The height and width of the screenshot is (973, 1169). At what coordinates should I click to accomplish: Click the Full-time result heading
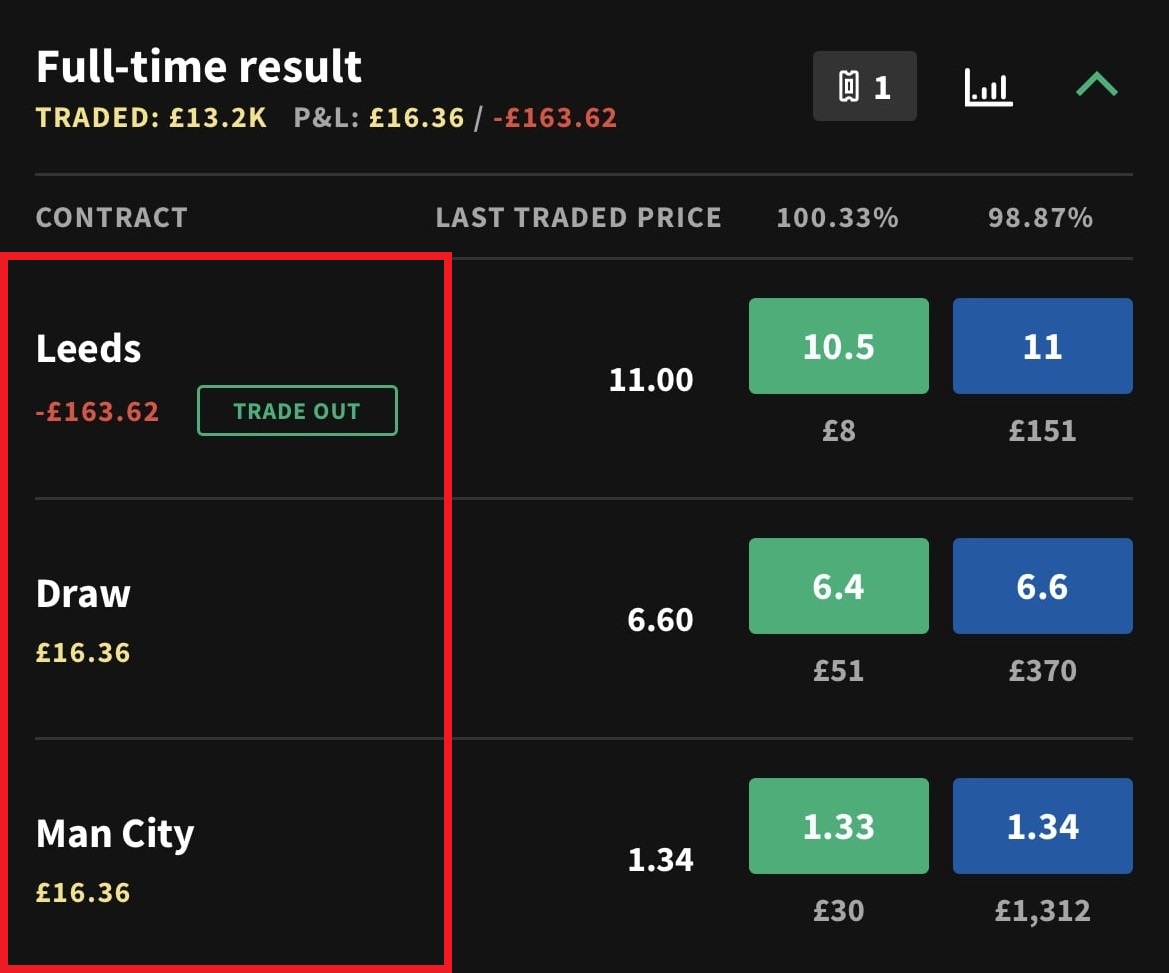click(x=199, y=67)
